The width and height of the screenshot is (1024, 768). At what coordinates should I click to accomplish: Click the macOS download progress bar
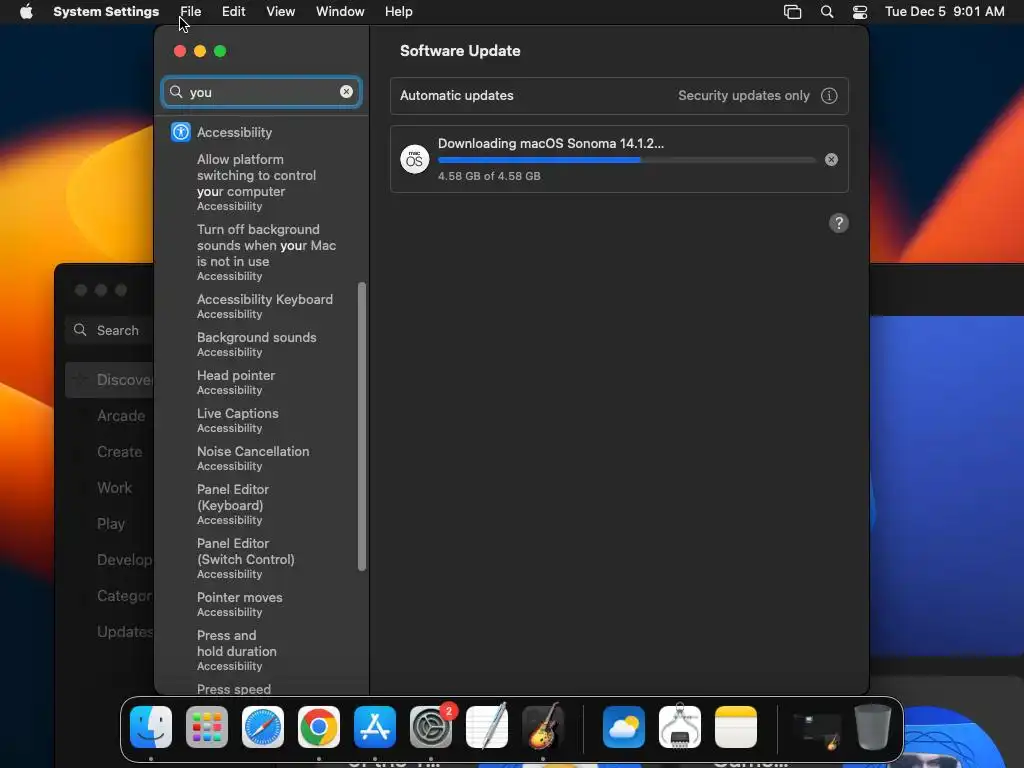coord(626,160)
